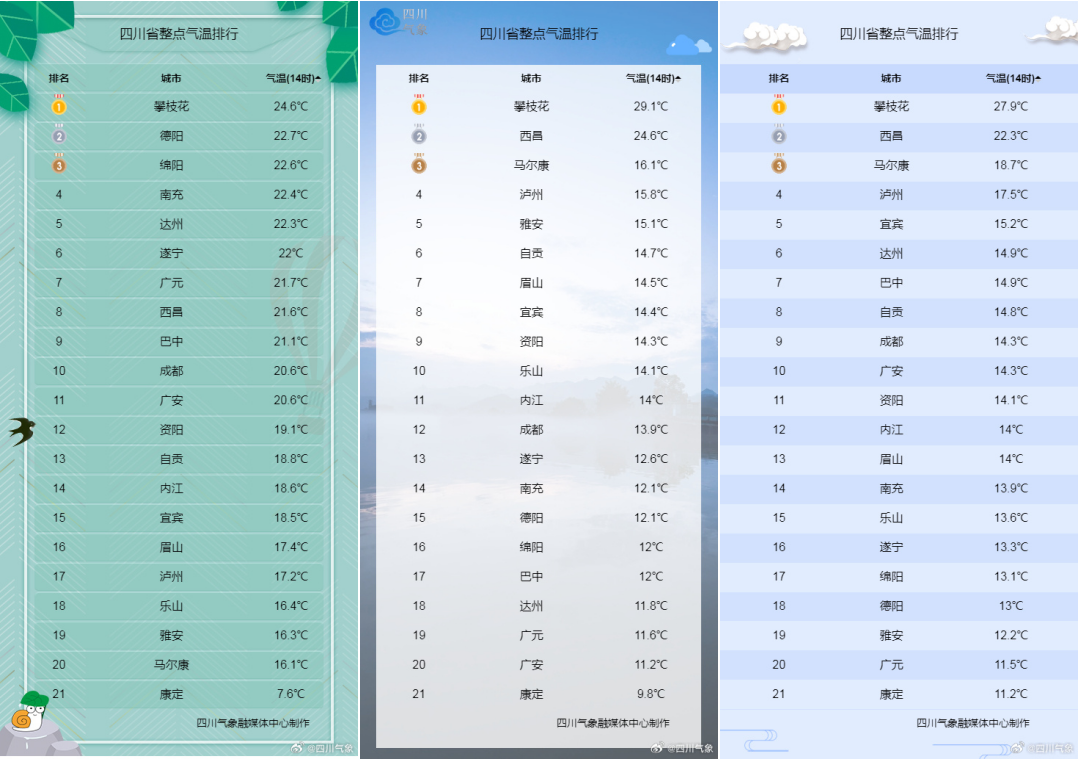Click 四川气象融媒体中心制作 under the 康定 9.8℃ row

click(x=613, y=723)
